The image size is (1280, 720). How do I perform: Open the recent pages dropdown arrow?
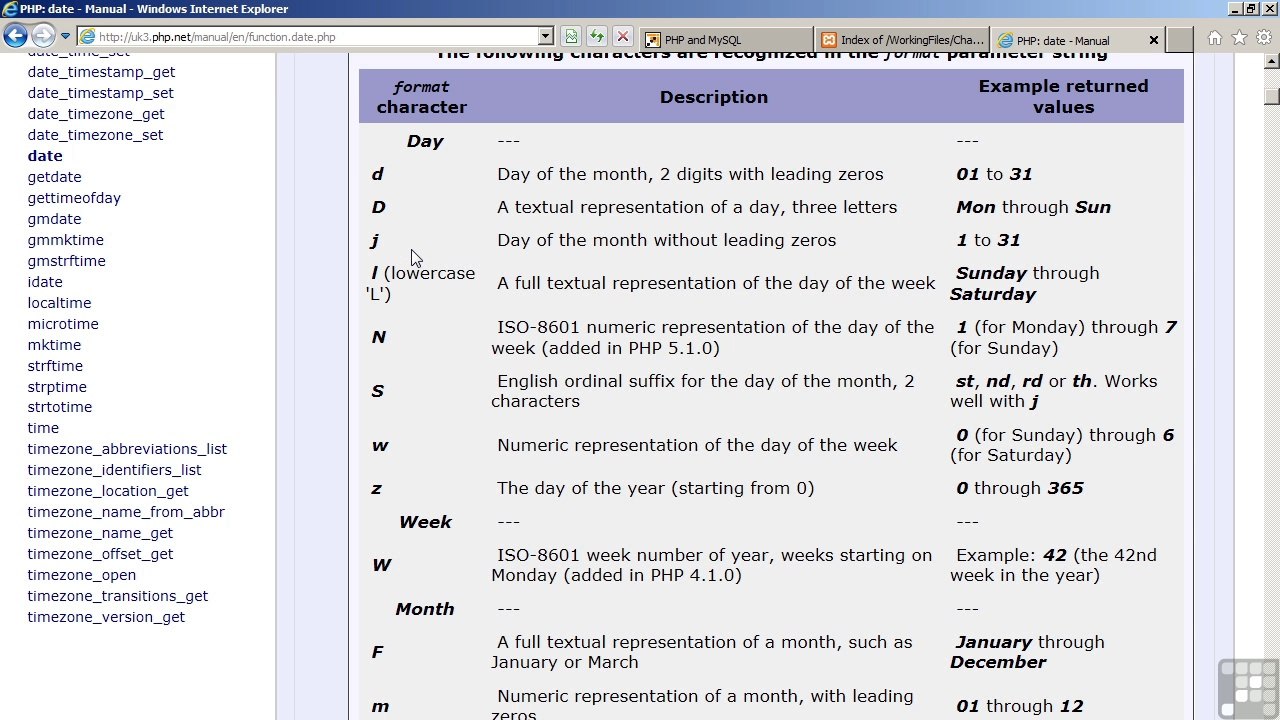65,37
